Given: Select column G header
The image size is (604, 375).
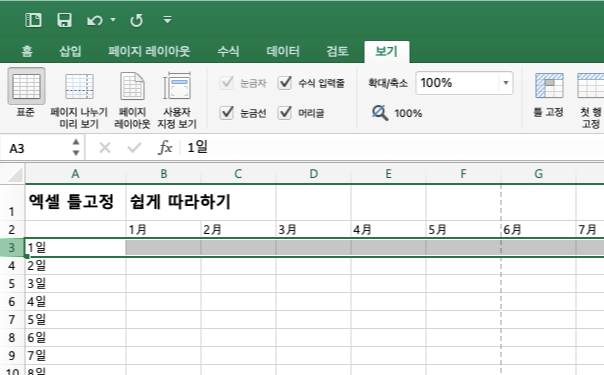Looking at the screenshot, I should click(539, 174).
